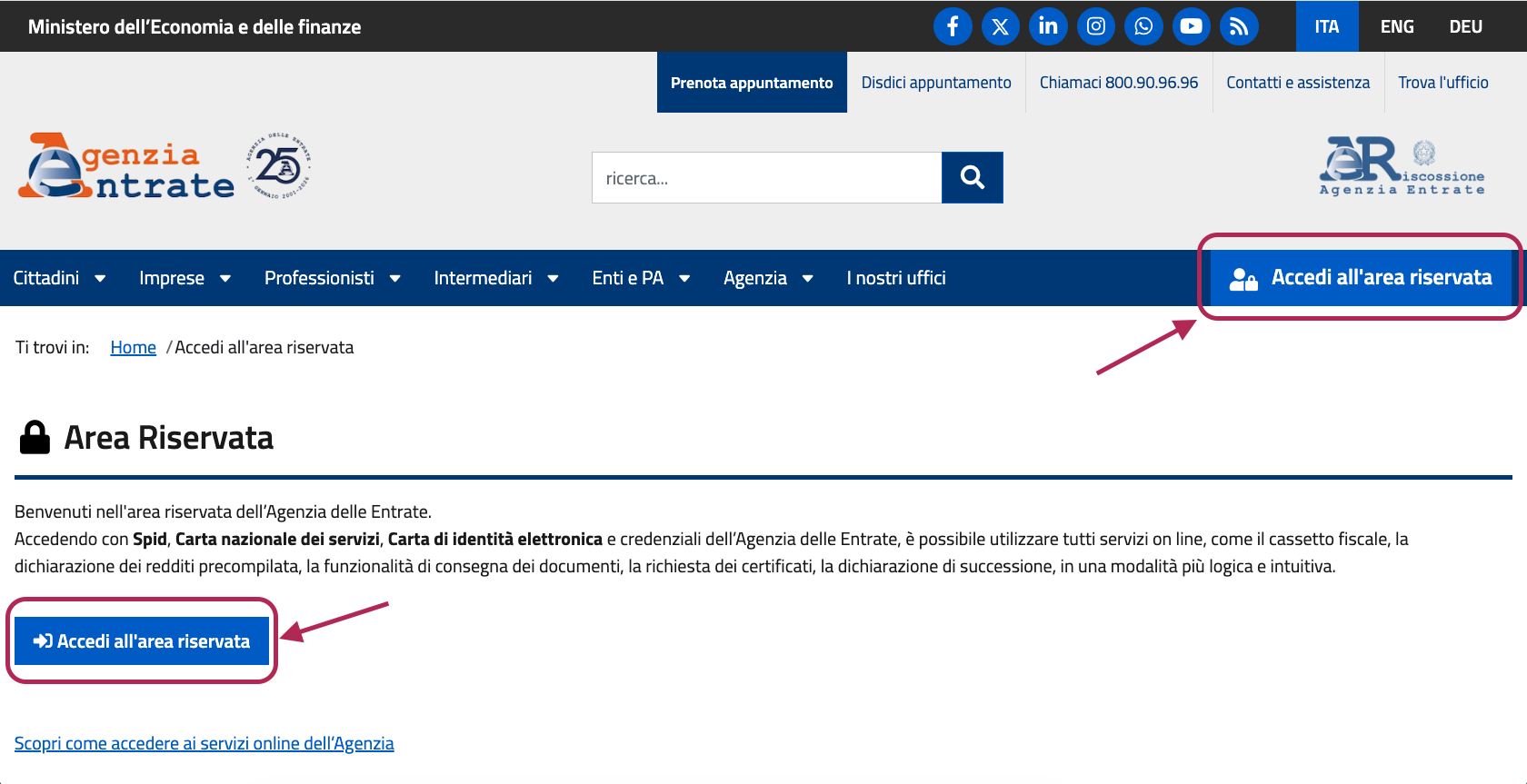Viewport: 1527px width, 784px height.
Task: Expand the Agenzia menu
Action: [768, 278]
